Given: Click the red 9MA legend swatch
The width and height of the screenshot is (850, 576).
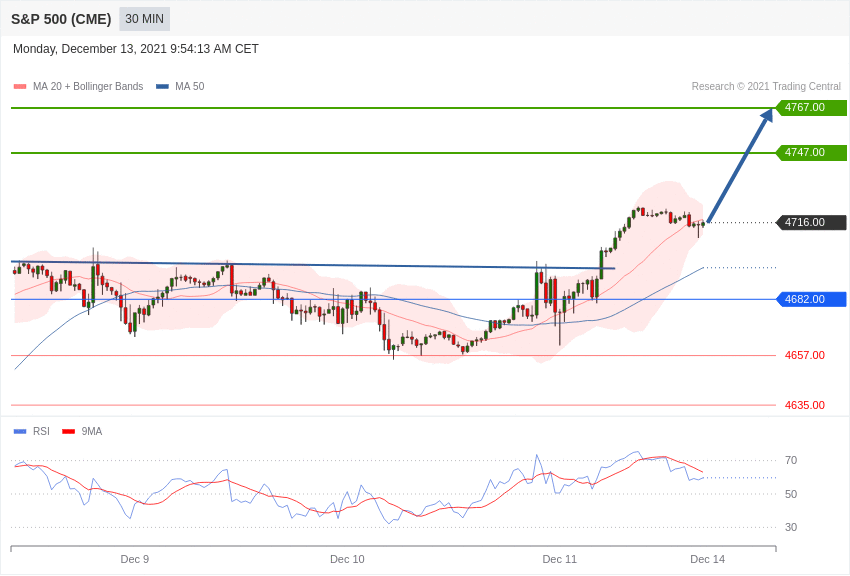Looking at the screenshot, I should pyautogui.click(x=68, y=432).
